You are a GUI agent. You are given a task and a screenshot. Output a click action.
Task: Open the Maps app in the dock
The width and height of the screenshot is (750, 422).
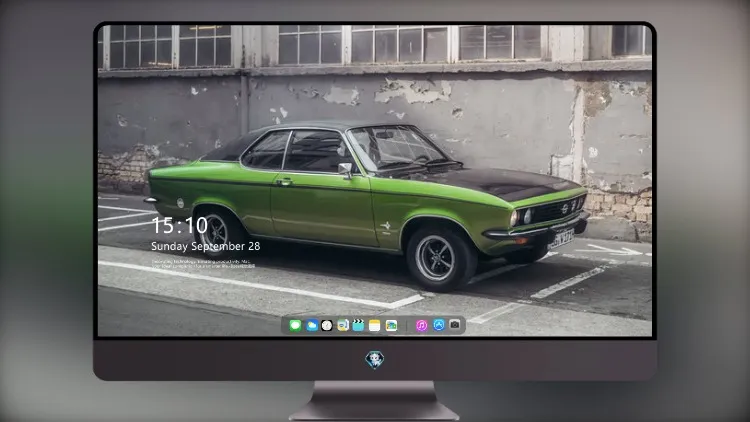(391, 326)
